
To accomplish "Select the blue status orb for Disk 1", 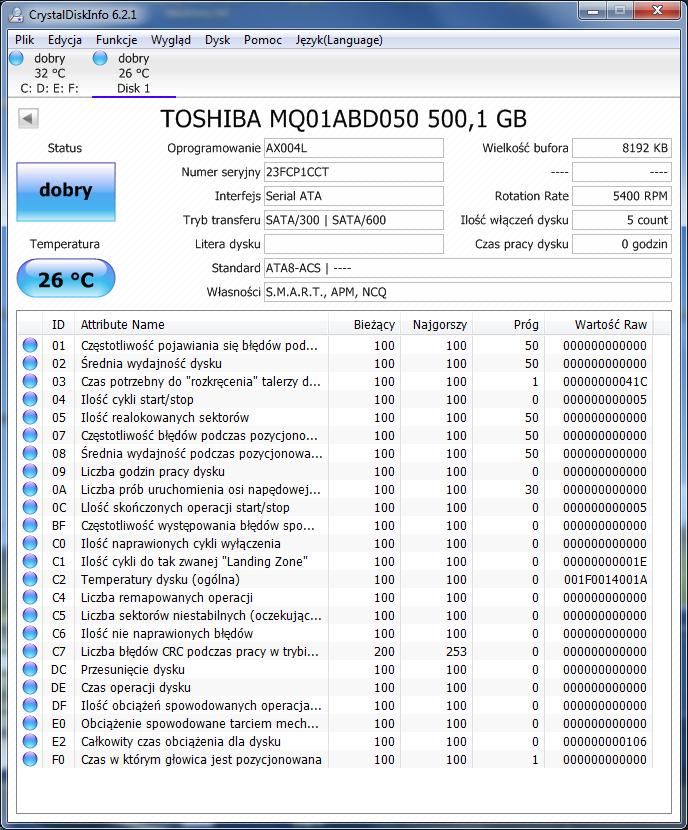I will point(100,58).
